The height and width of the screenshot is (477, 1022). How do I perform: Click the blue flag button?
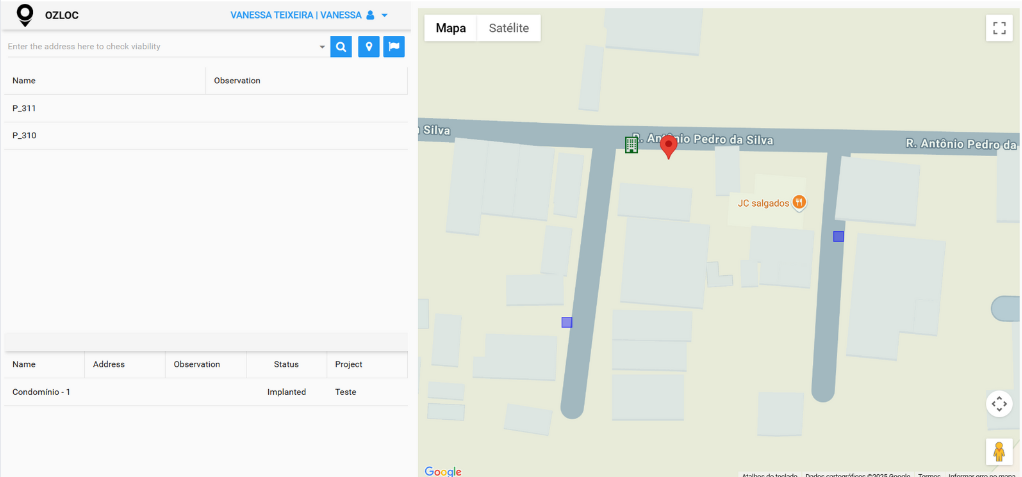point(394,47)
